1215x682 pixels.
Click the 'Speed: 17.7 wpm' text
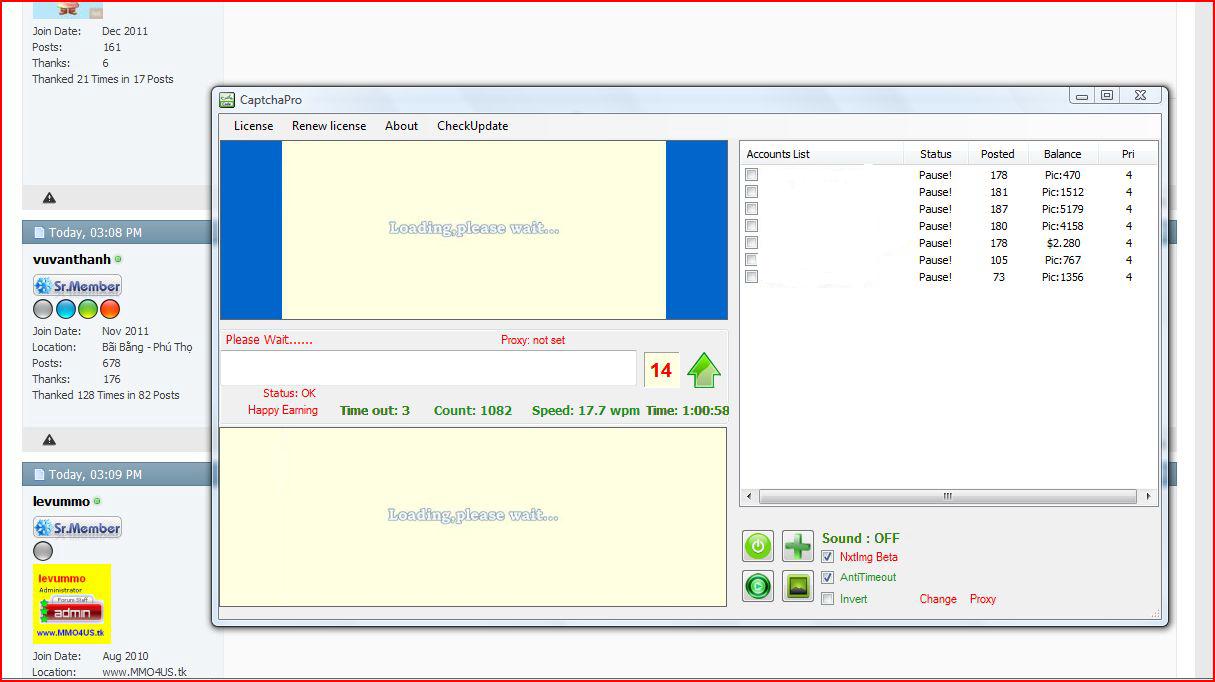(x=585, y=411)
